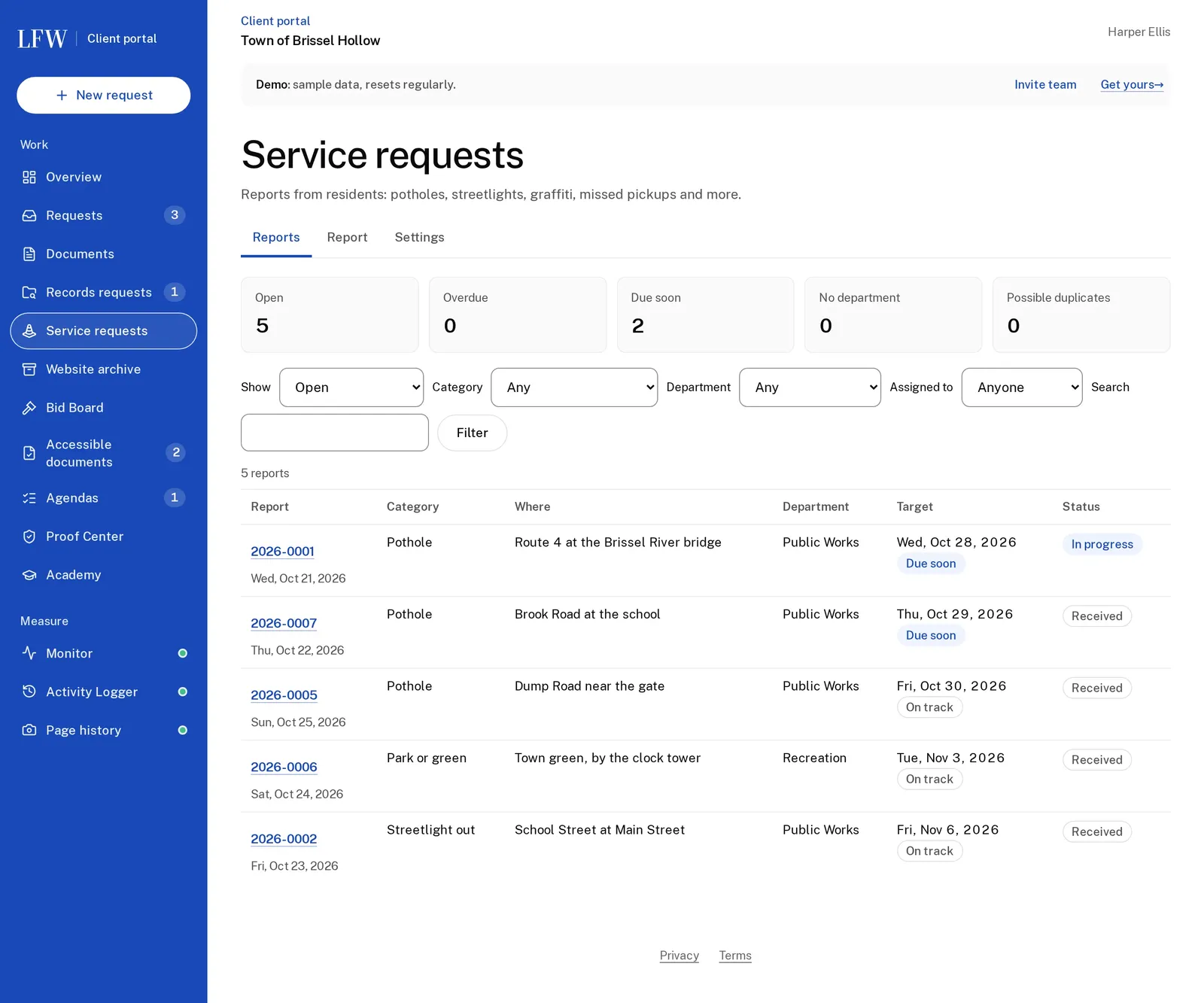
Task: Click the green status dot beside Monitor
Action: click(x=182, y=653)
